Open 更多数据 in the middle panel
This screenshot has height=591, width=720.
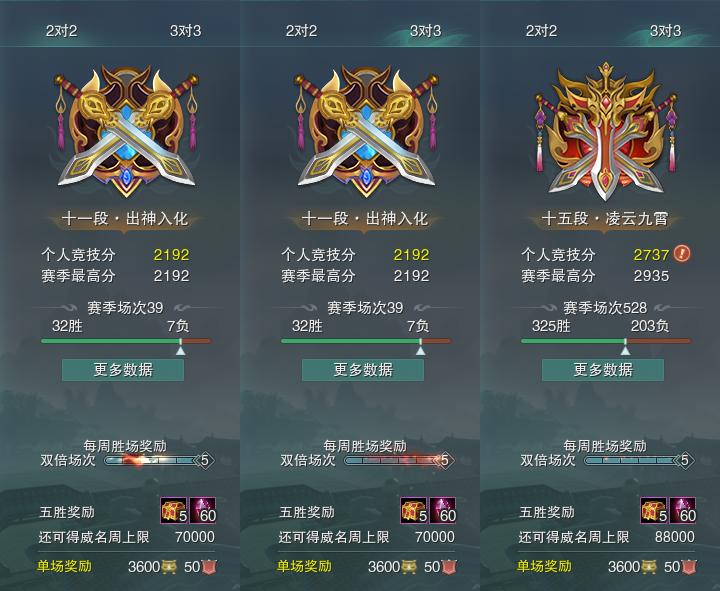[363, 370]
